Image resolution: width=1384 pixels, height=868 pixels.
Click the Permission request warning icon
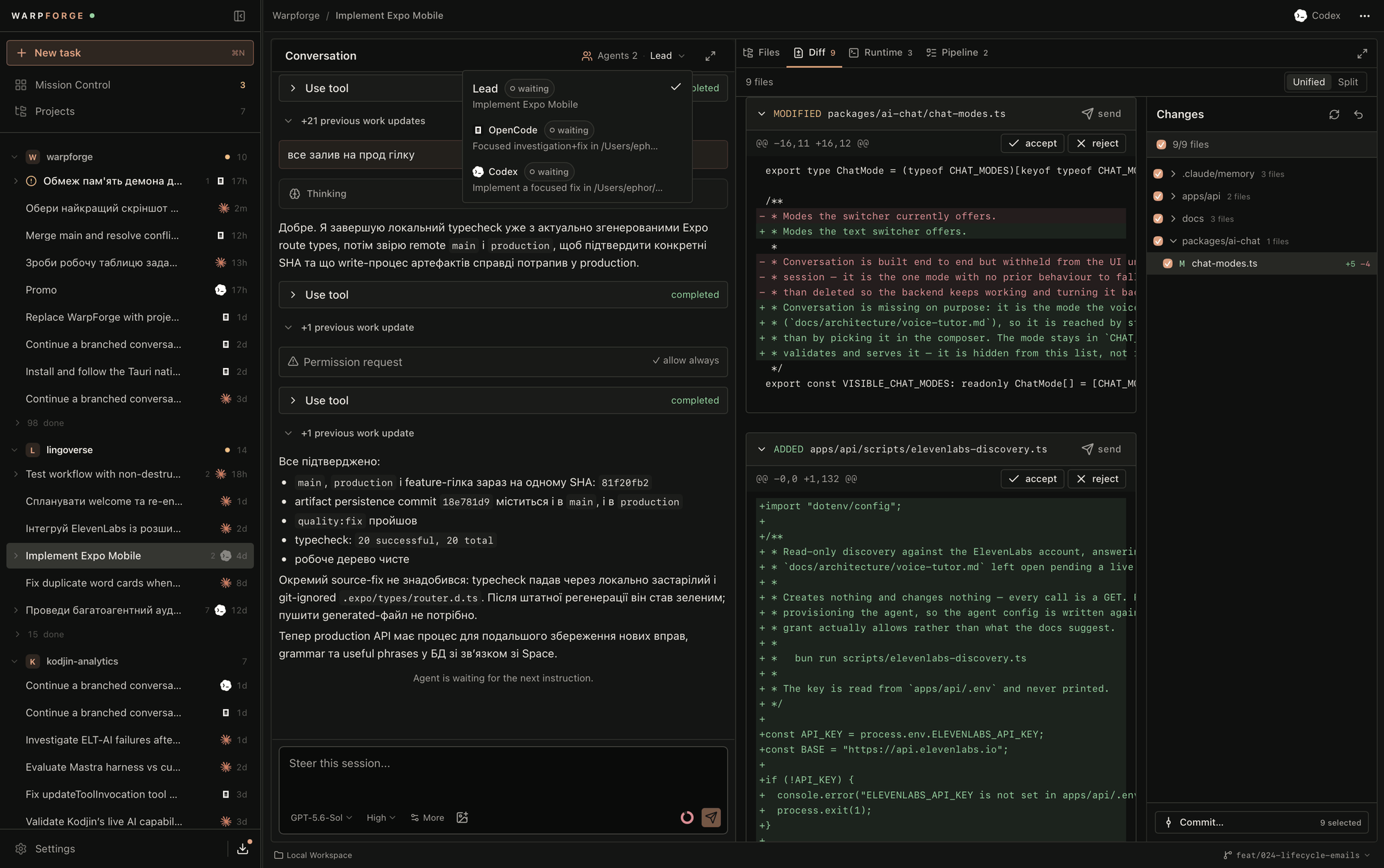click(x=293, y=362)
